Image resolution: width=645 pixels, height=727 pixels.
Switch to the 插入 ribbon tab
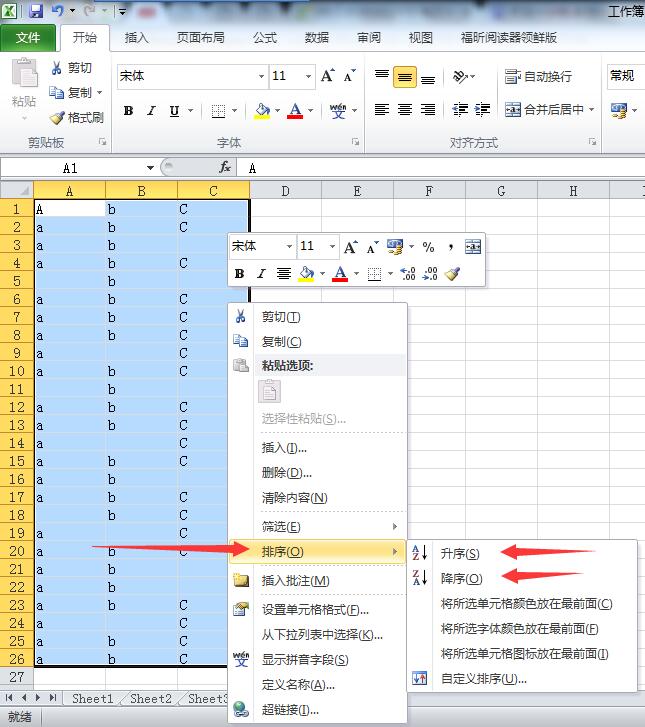[x=136, y=38]
